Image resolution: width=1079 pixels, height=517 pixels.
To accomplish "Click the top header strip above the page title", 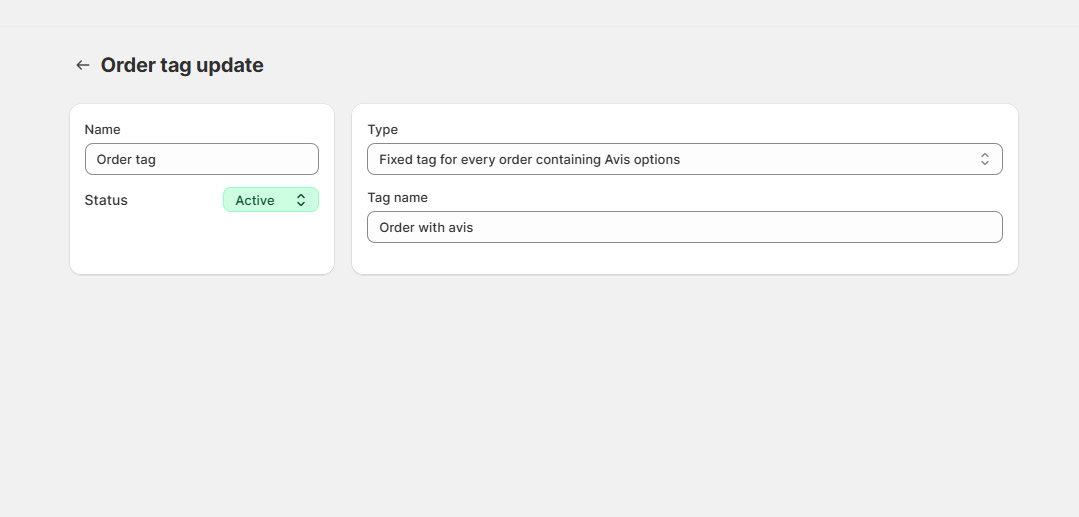I will coord(540,12).
